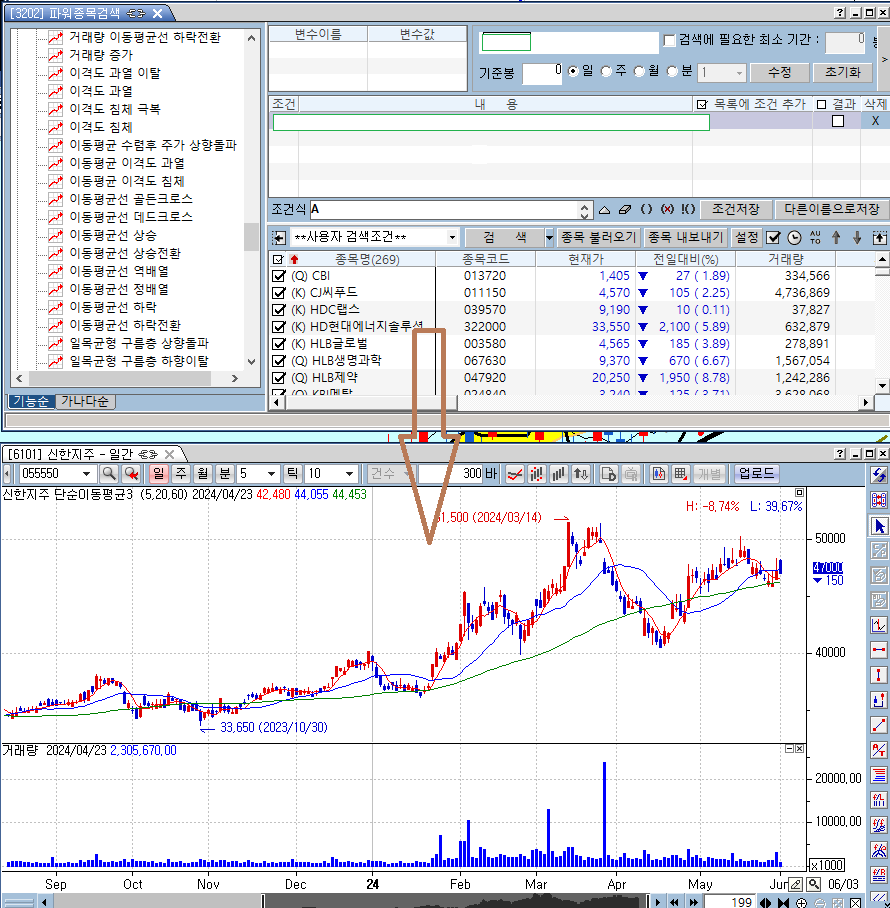Image resolution: width=890 pixels, height=908 pixels.
Task: Click the up arrow icon in search toolbar
Action: (x=836, y=238)
